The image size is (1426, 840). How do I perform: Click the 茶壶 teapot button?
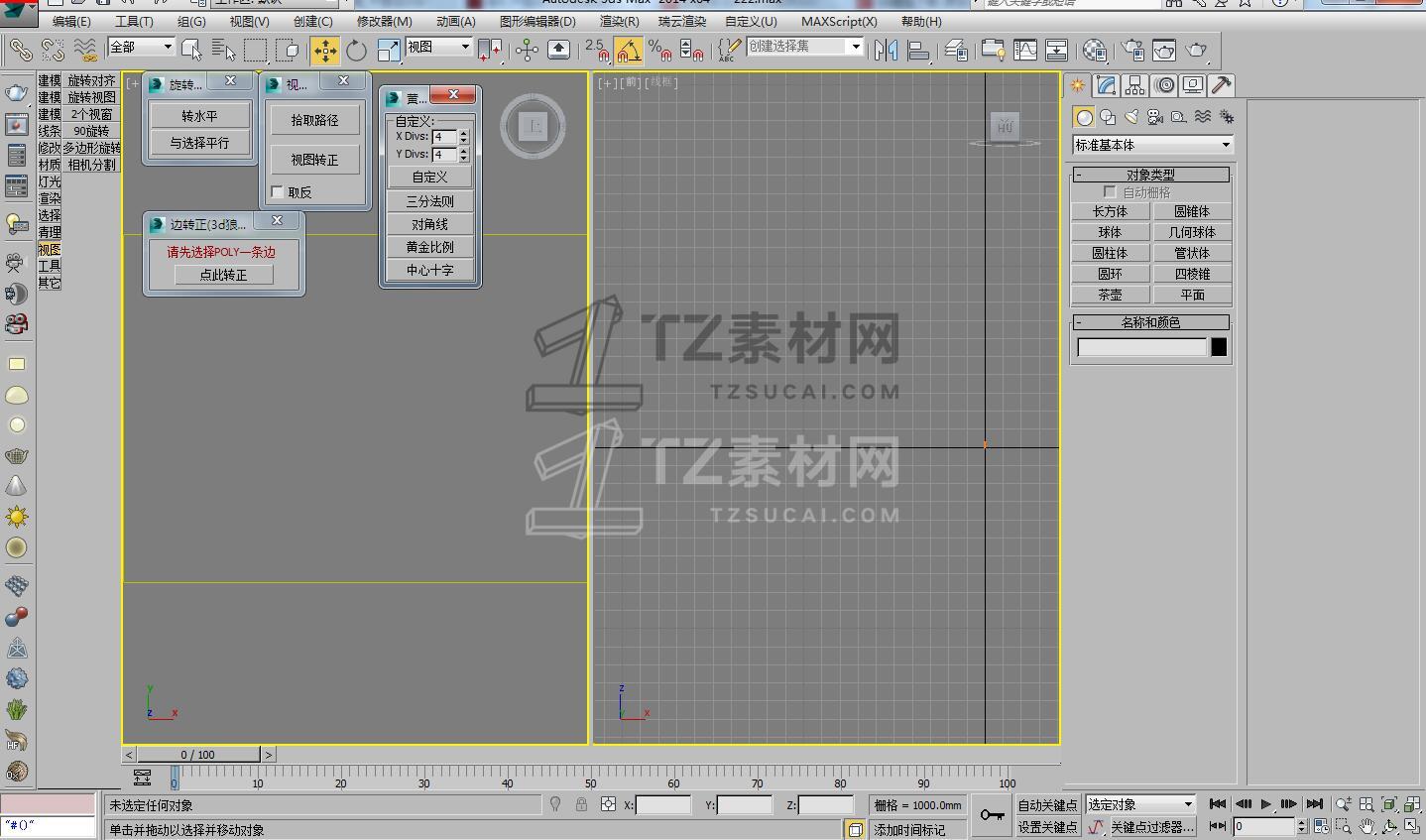(x=1110, y=295)
